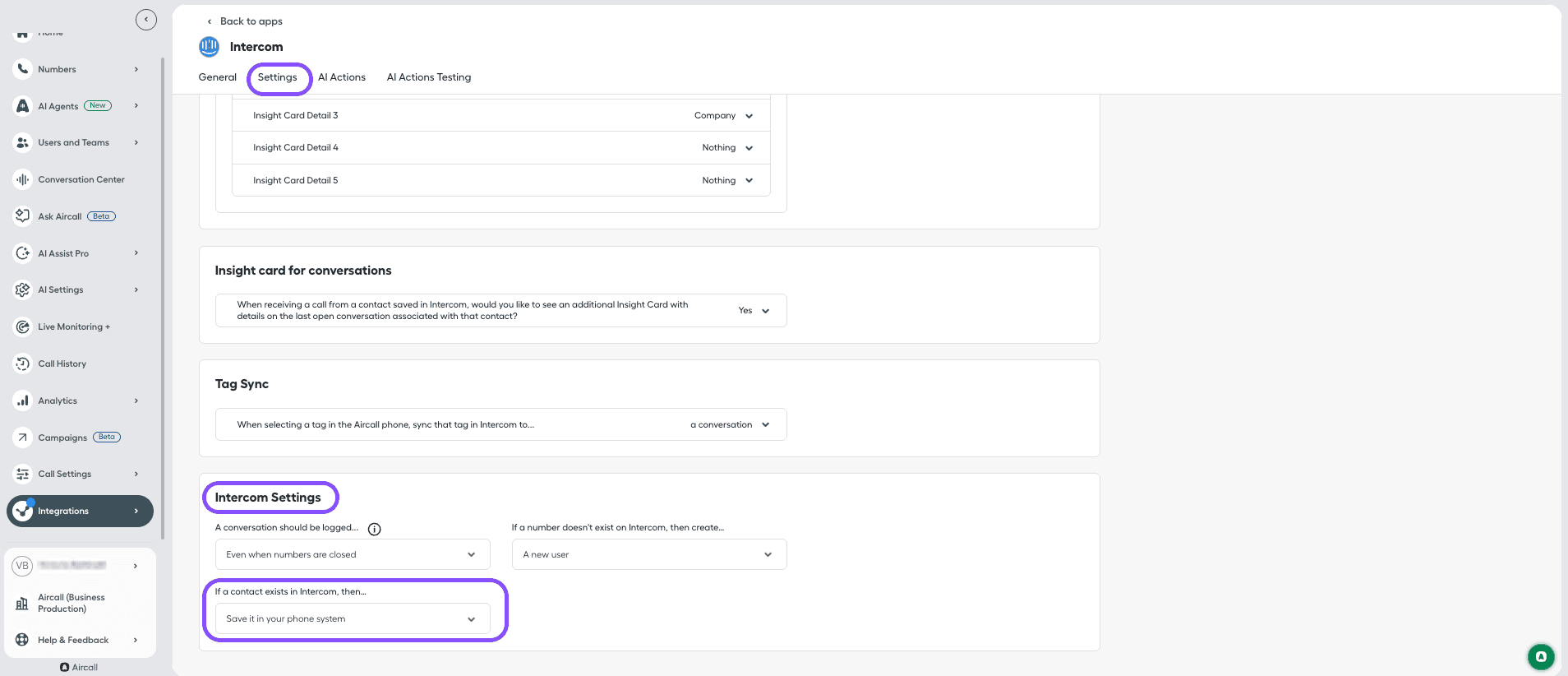The height and width of the screenshot is (676, 1568).
Task: Click the Live Monitoring icon
Action: (x=23, y=326)
